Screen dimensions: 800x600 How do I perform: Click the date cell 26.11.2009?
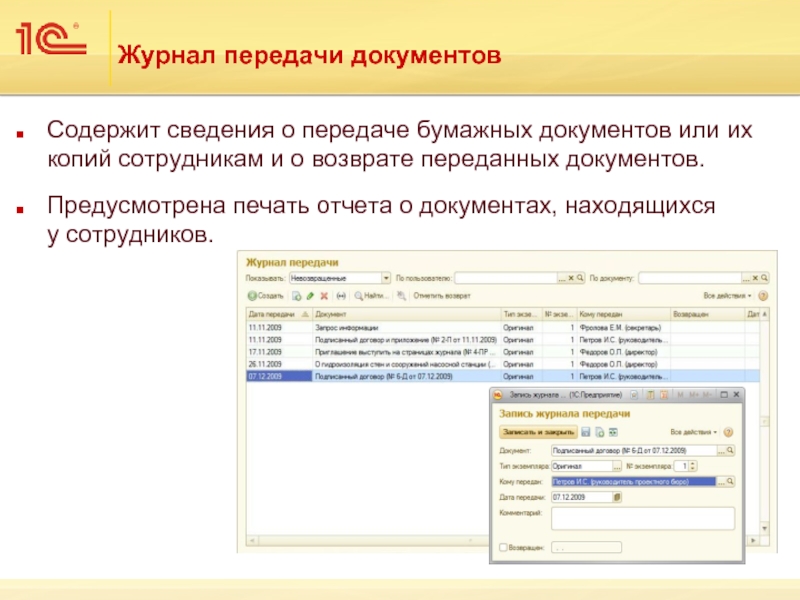(x=279, y=364)
